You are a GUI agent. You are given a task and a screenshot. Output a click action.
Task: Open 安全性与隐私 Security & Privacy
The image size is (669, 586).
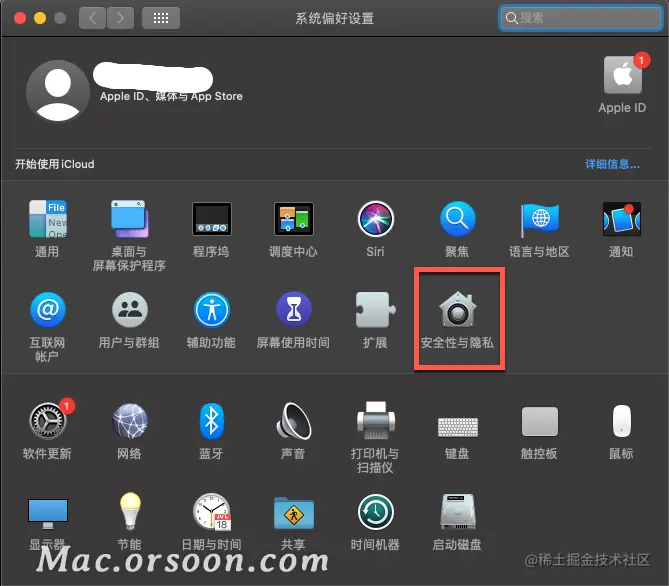[457, 309]
